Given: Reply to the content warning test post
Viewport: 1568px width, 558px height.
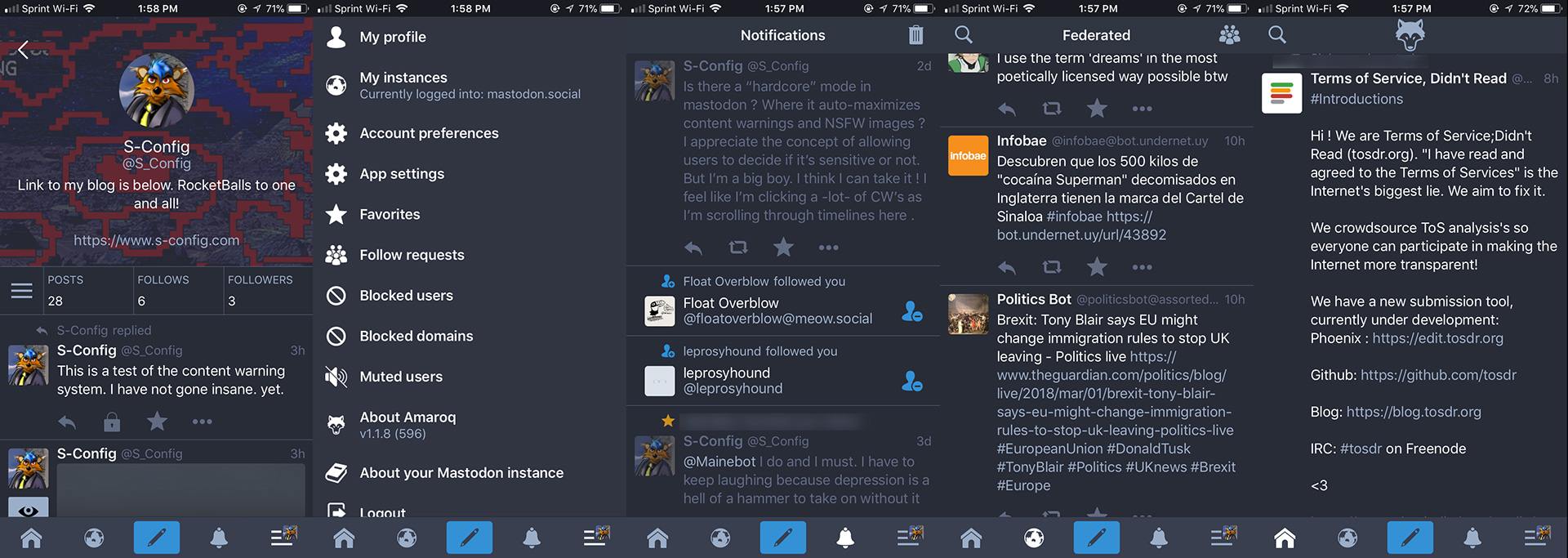Looking at the screenshot, I should [67, 422].
